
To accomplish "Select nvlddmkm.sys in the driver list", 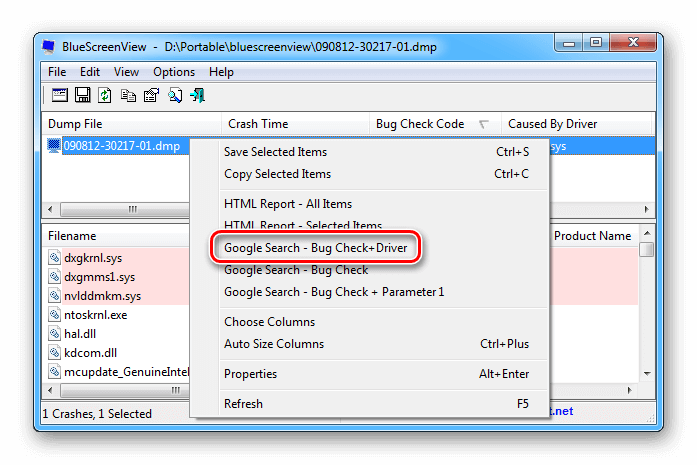I will click(x=102, y=296).
